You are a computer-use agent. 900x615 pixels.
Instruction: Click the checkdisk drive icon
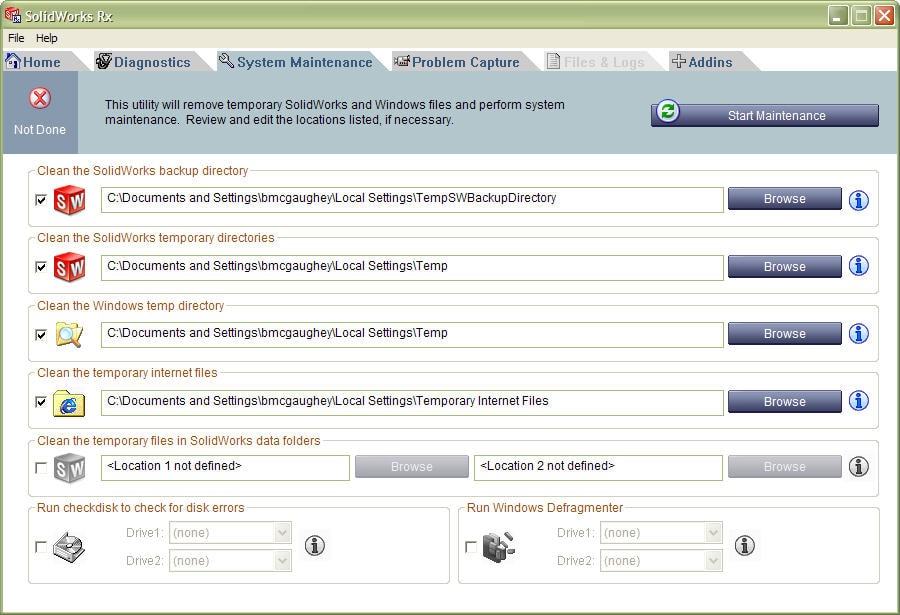(x=69, y=547)
